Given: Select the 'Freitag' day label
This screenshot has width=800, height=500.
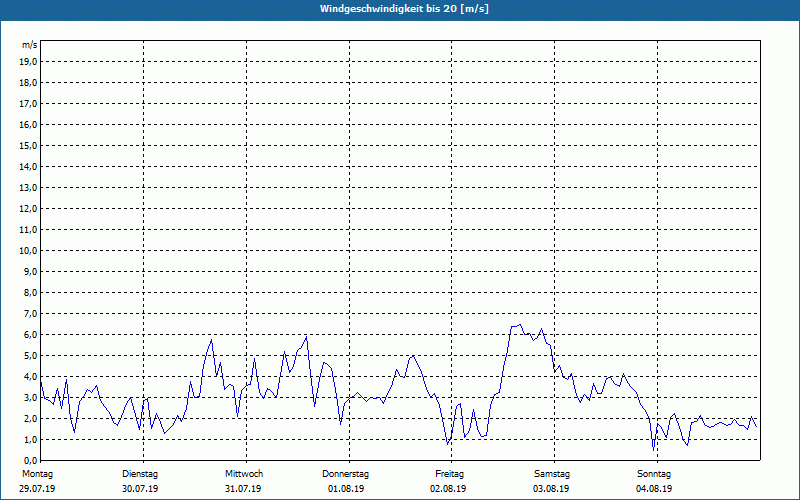Looking at the screenshot, I should (x=449, y=474).
